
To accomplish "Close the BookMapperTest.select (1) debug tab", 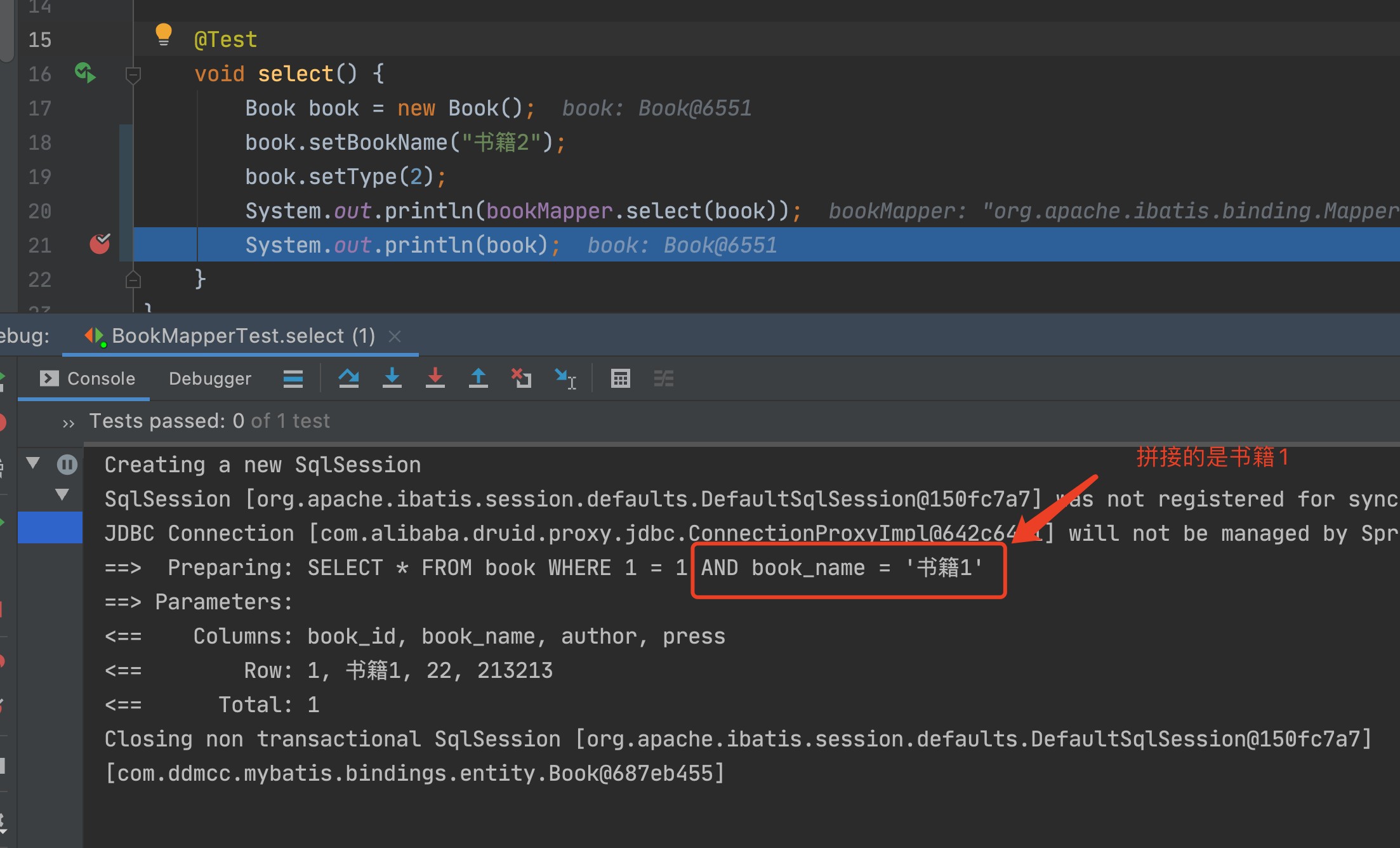I will point(395,336).
